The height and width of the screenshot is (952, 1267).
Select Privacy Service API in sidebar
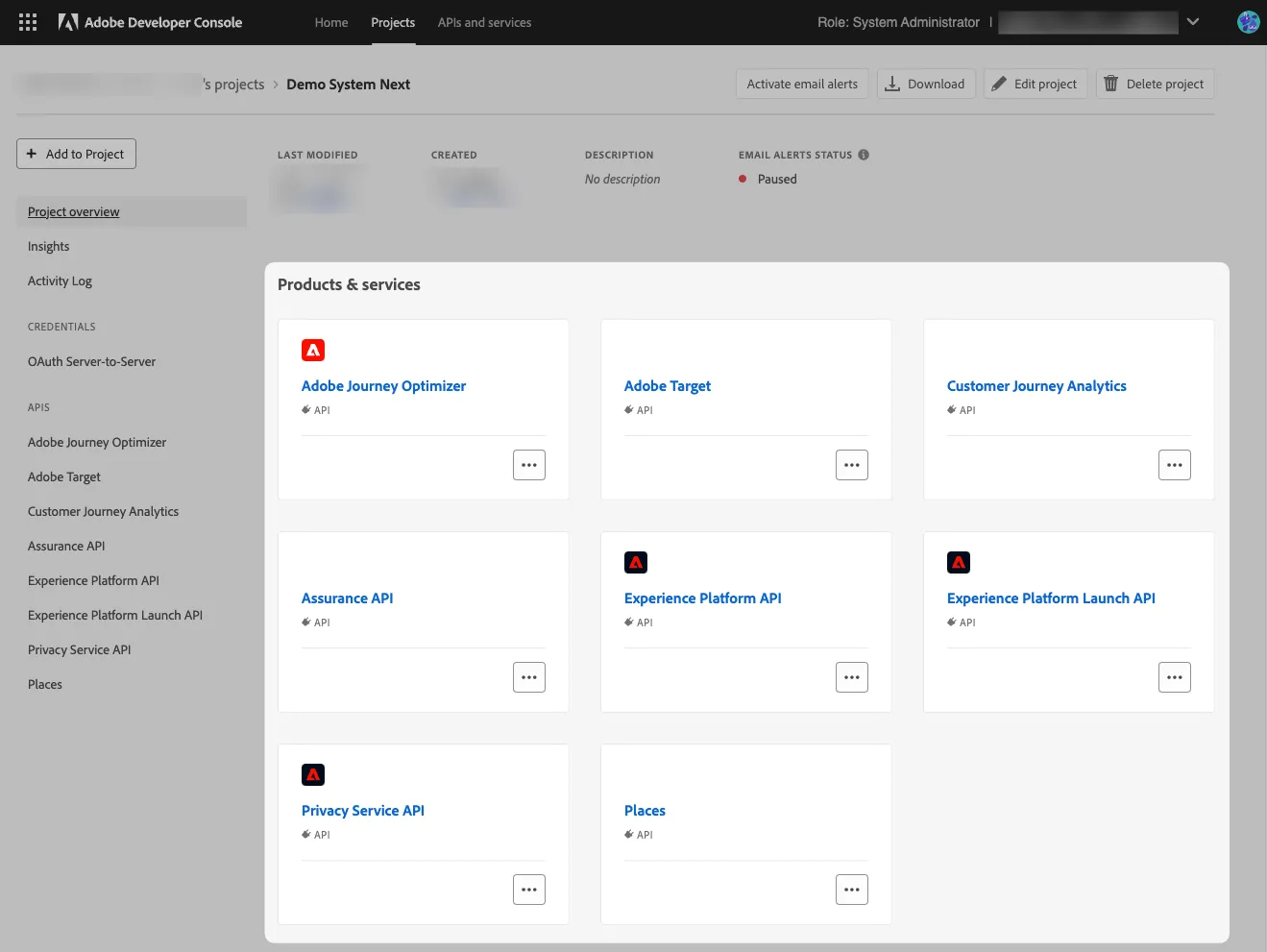[x=80, y=650]
